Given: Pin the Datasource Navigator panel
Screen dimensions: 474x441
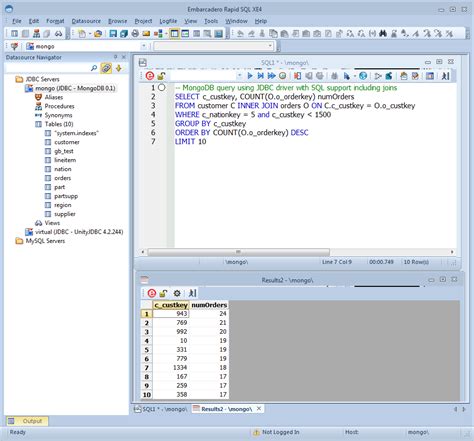Looking at the screenshot, I should 115,57.
